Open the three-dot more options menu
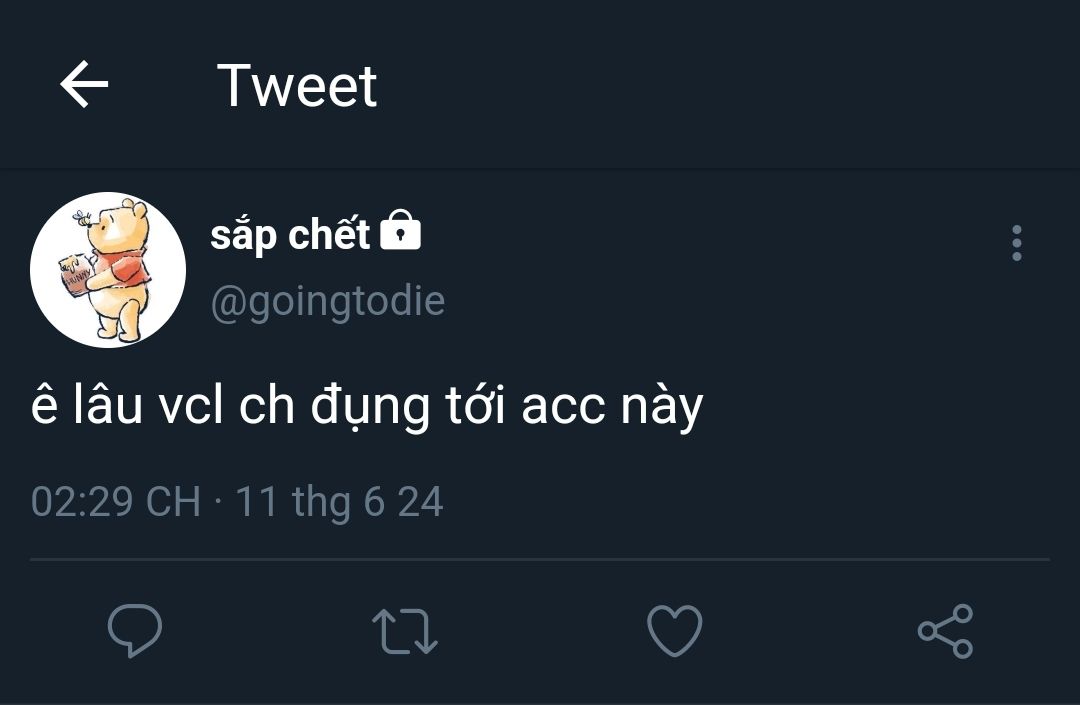 coord(1017,243)
